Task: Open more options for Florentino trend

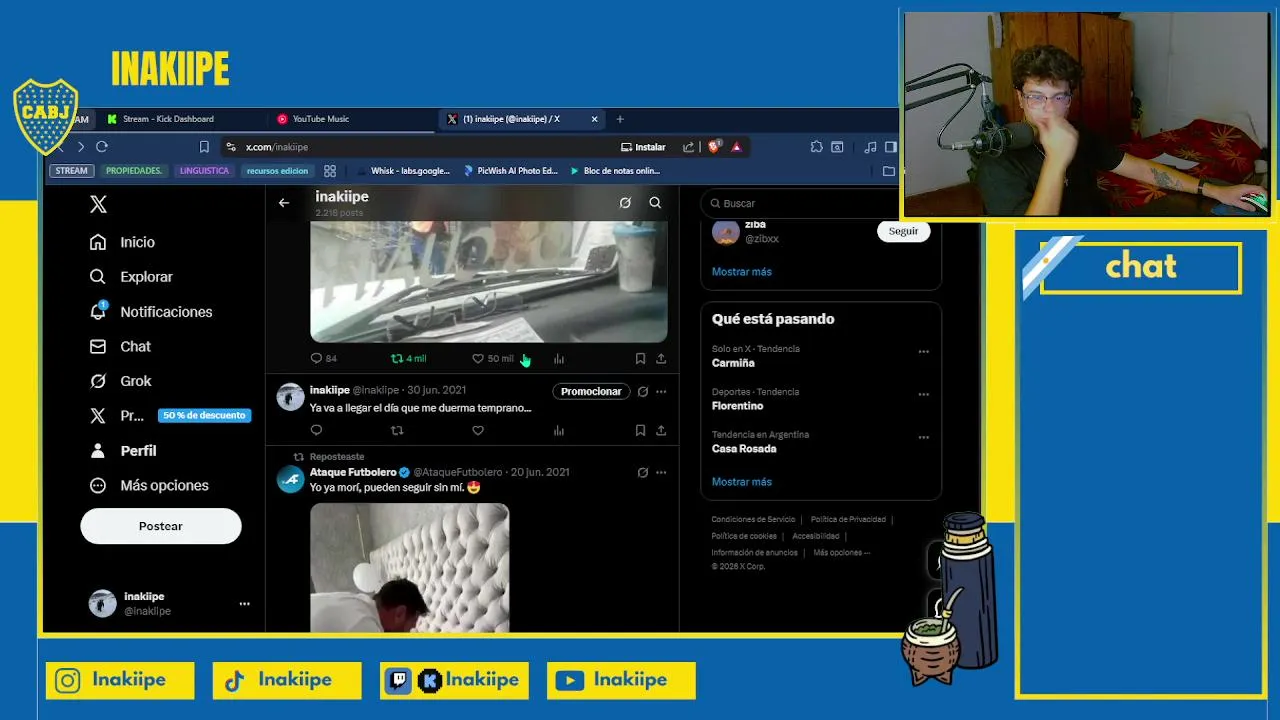Action: (x=923, y=394)
